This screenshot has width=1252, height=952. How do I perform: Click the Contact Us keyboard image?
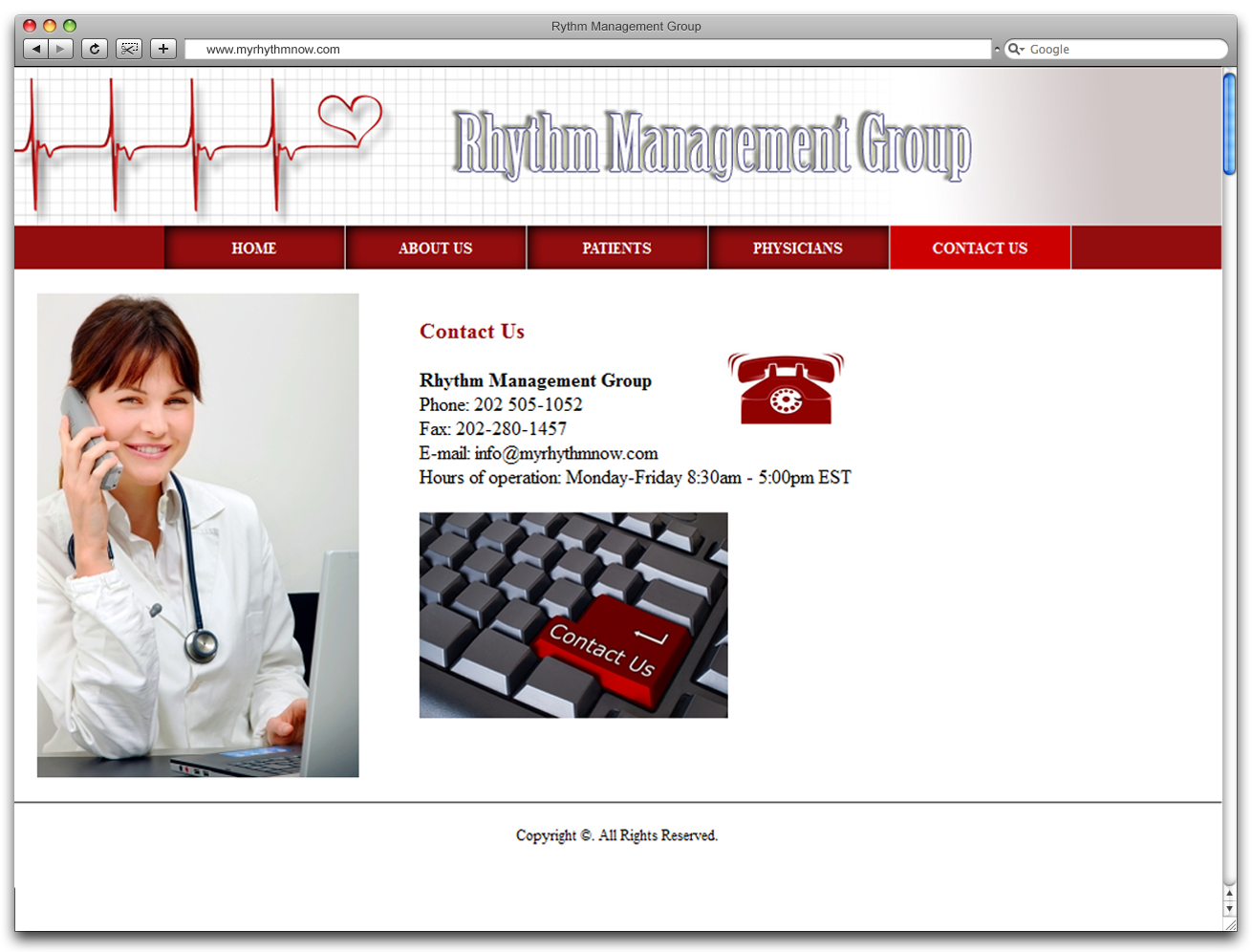click(573, 615)
